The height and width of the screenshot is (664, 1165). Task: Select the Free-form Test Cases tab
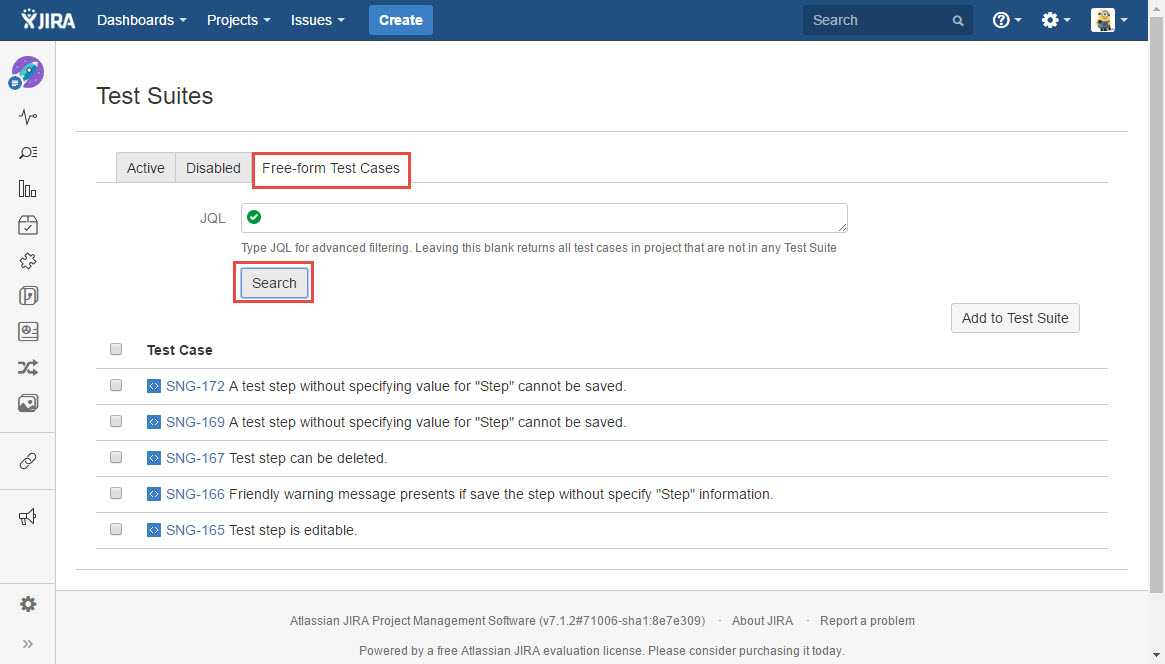pos(331,169)
